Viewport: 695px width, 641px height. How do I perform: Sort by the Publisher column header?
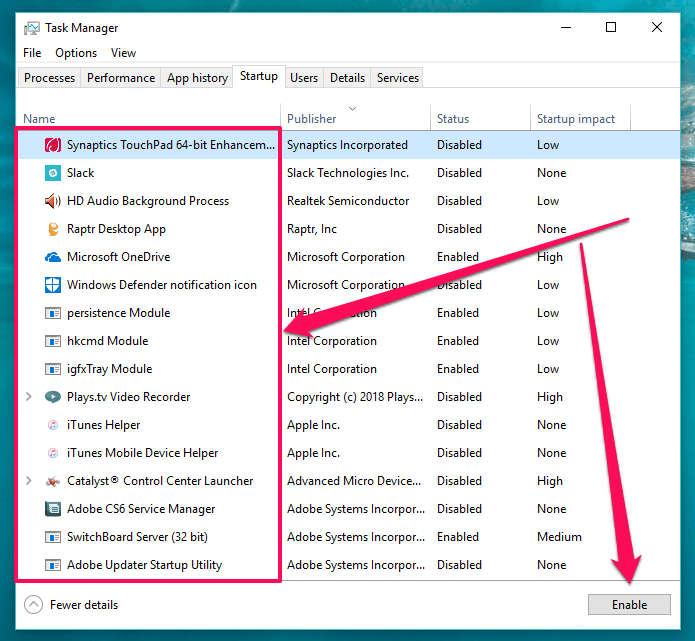(355, 118)
